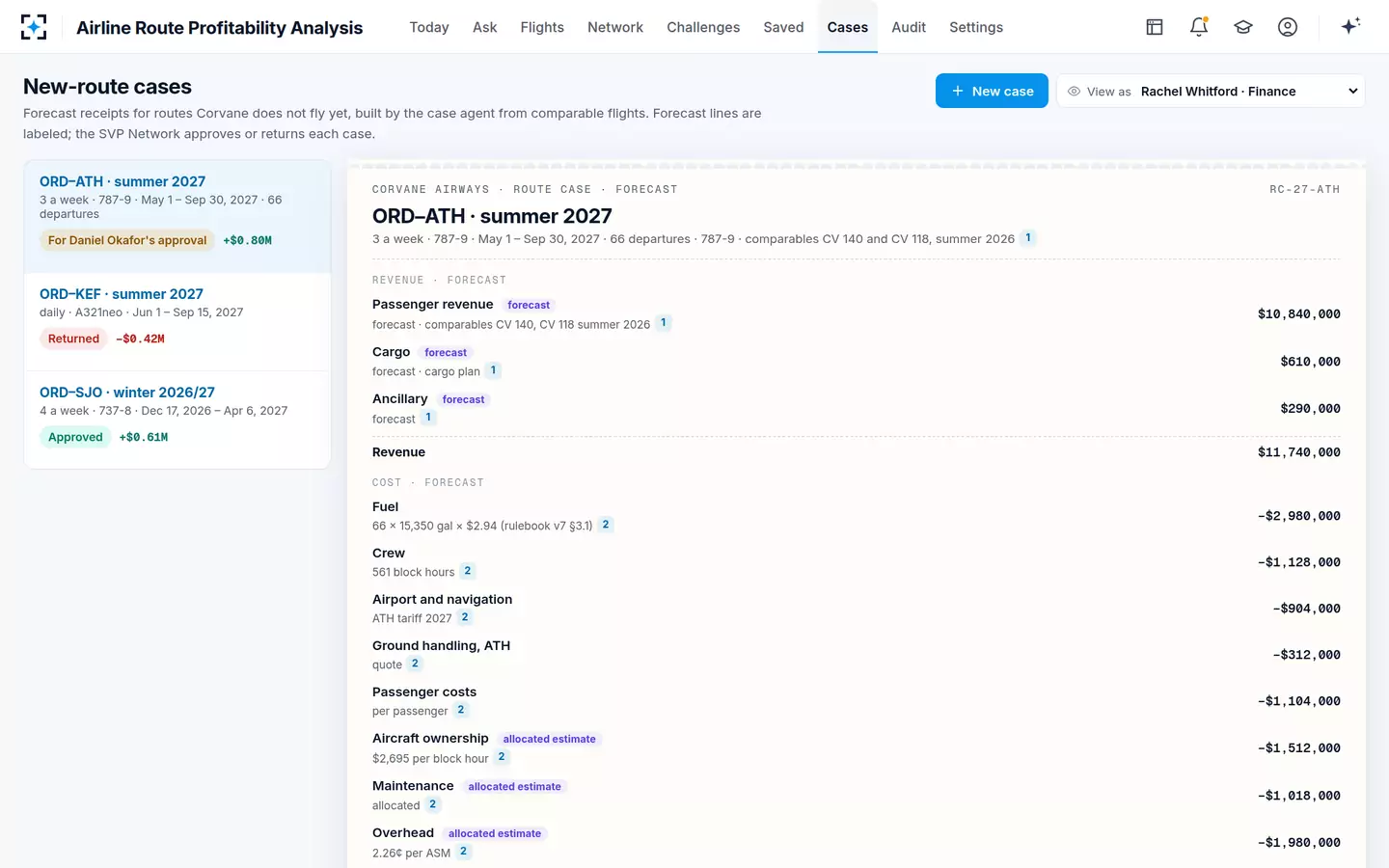The image size is (1389, 868).
Task: Open citation badge beside 561 block hours
Action: coord(468,571)
